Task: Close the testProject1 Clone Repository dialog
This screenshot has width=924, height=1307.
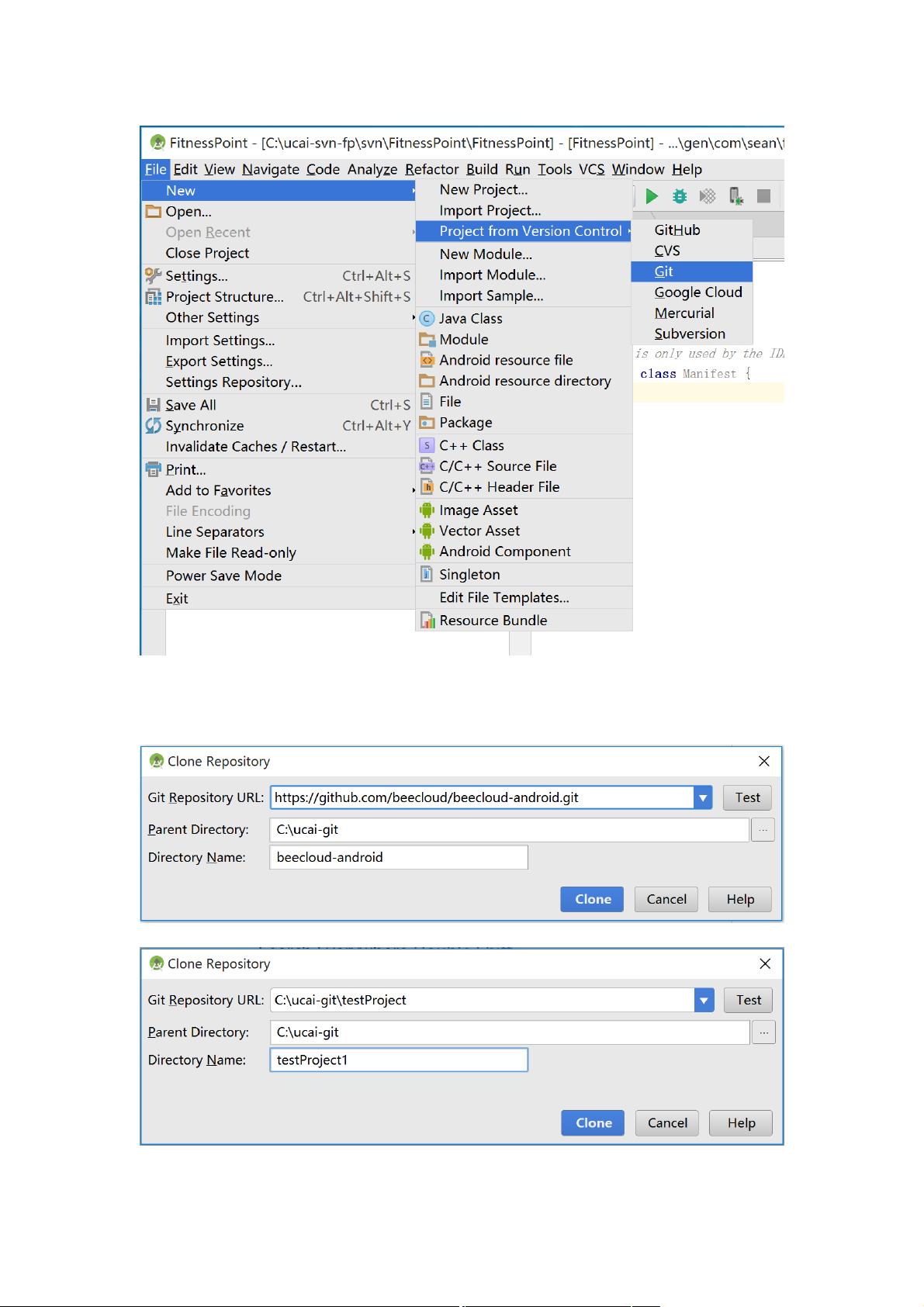Action: pos(765,963)
